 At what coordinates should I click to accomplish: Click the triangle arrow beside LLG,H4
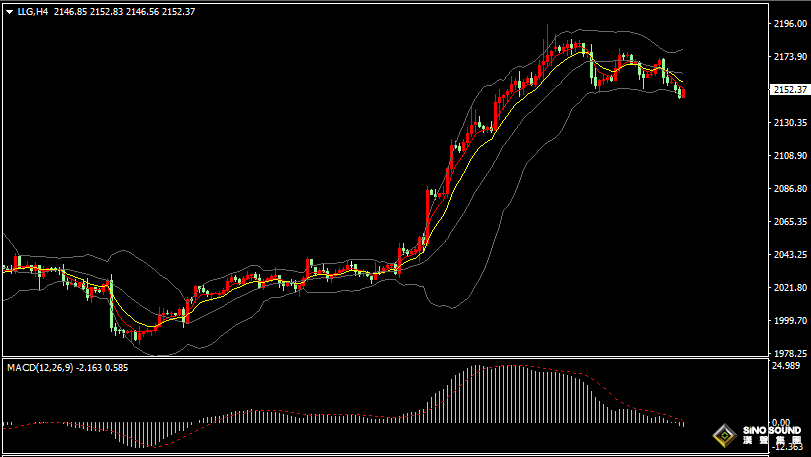click(8, 12)
